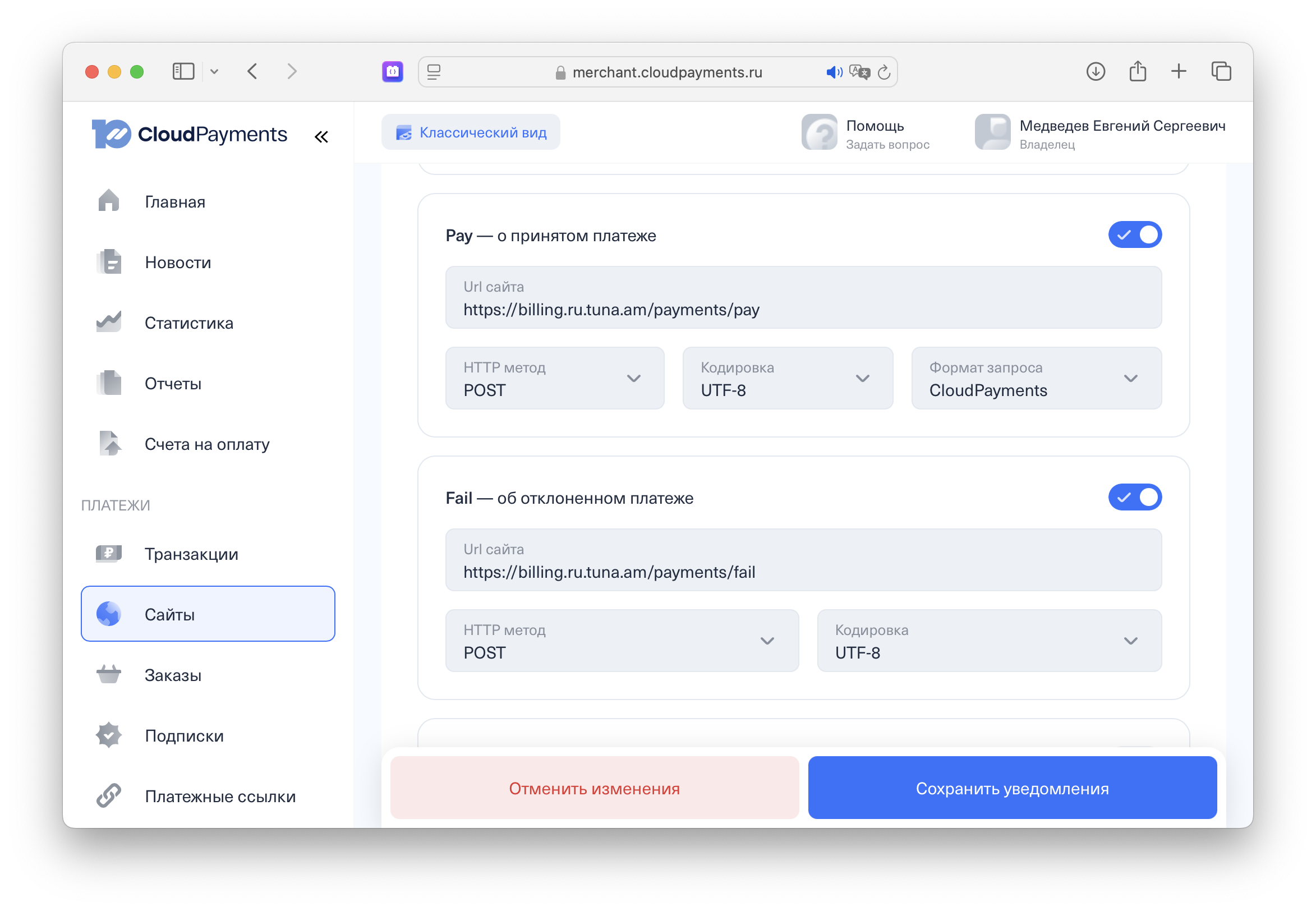Select the Новости news icon

pos(109,262)
